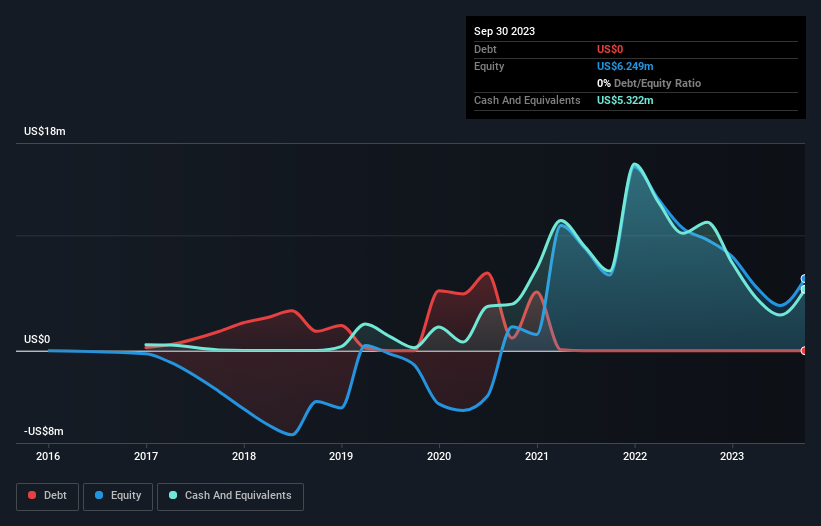Click the 2018 x-axis label
821x526 pixels.
244,456
